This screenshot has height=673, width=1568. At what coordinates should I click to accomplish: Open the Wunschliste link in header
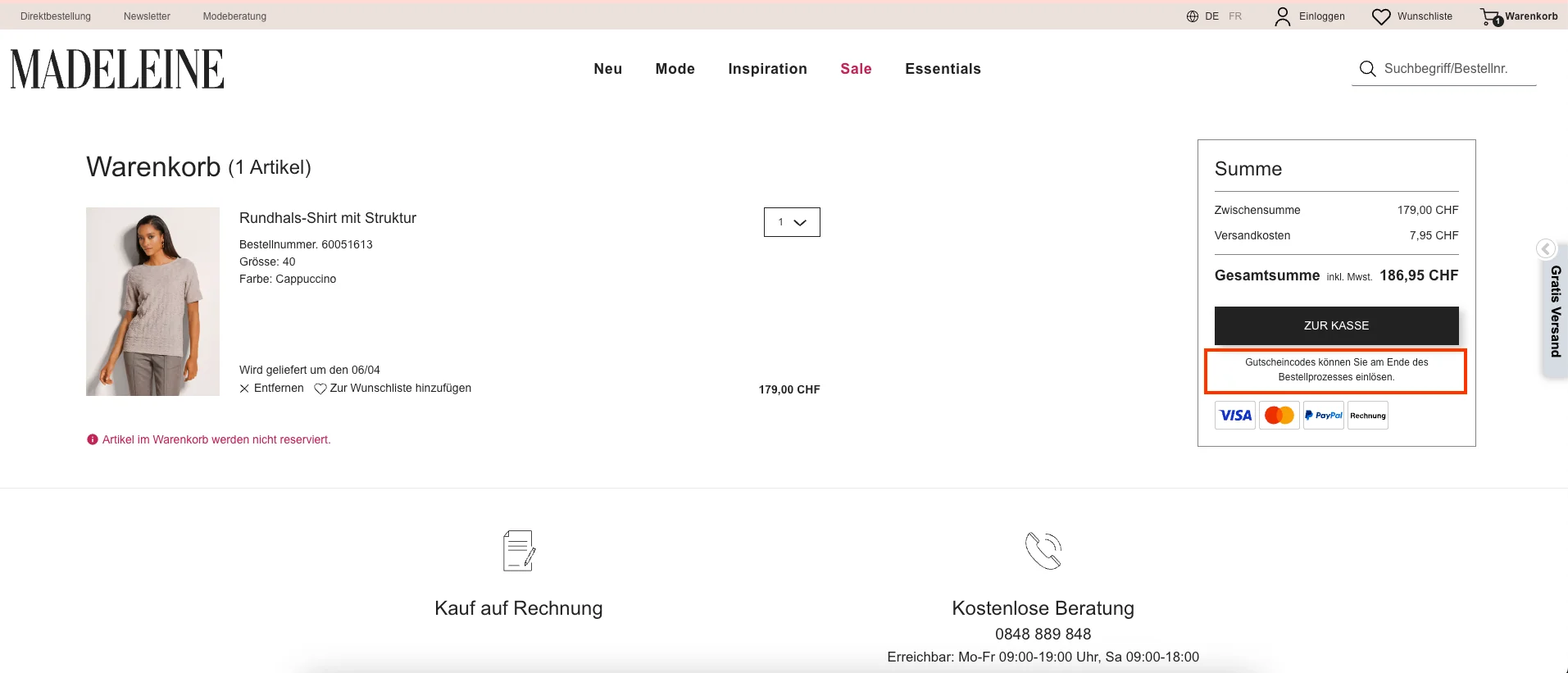tap(1425, 16)
